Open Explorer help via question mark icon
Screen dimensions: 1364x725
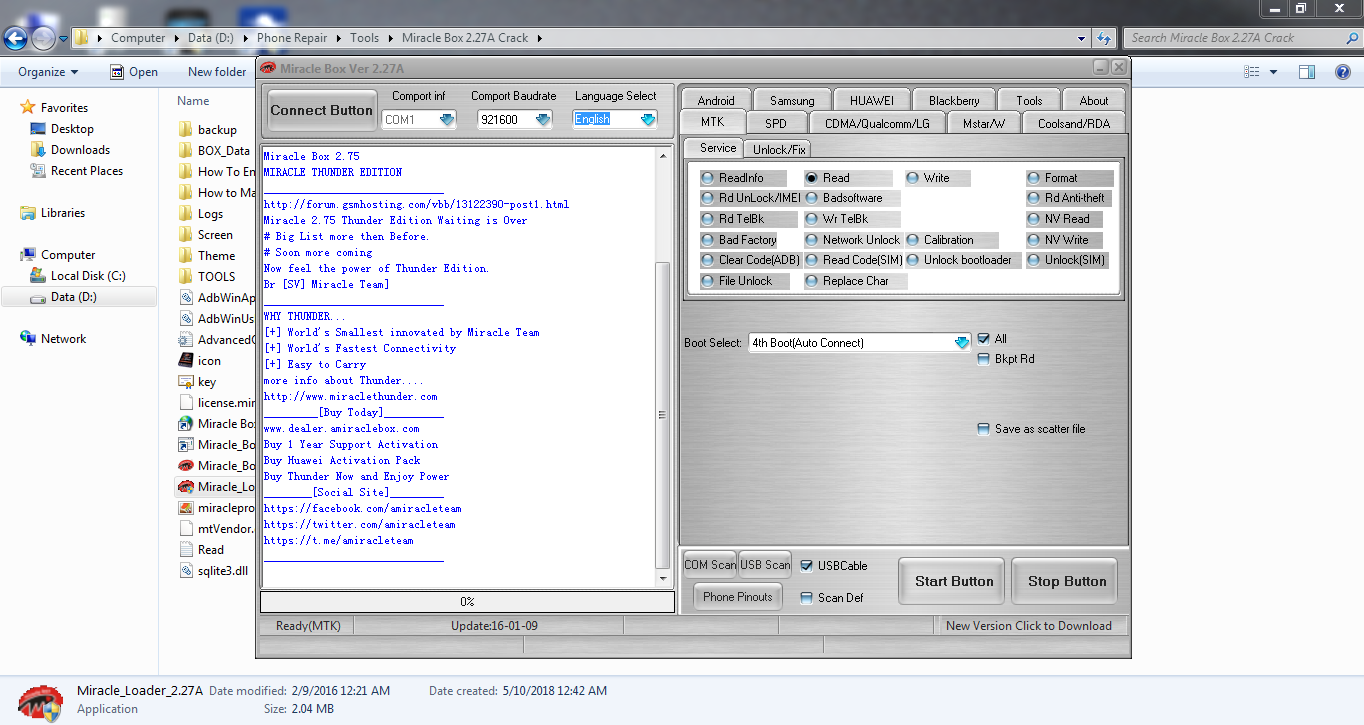pyautogui.click(x=1343, y=72)
